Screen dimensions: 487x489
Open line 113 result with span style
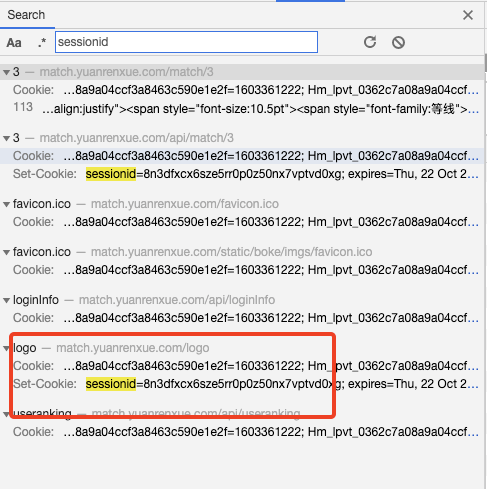click(x=242, y=109)
